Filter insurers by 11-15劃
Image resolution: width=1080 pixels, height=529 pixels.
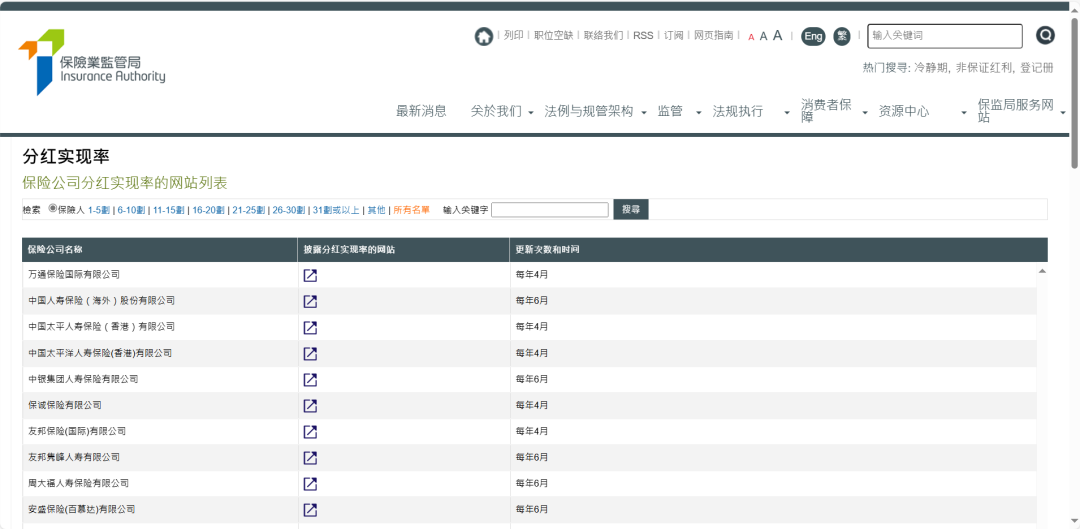pos(169,210)
